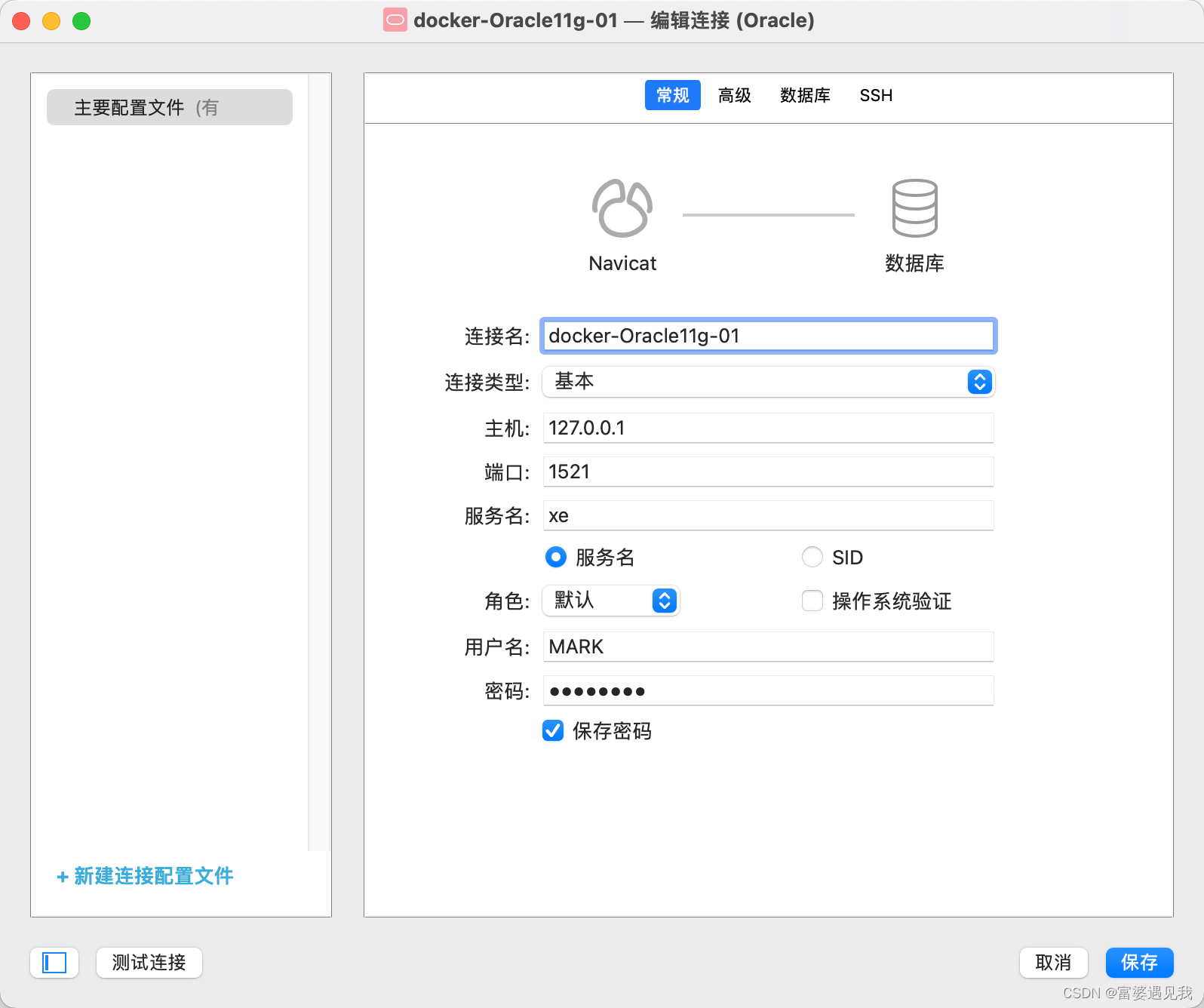The height and width of the screenshot is (1008, 1204).
Task: Click the Oracle icon in title bar
Action: (x=395, y=20)
